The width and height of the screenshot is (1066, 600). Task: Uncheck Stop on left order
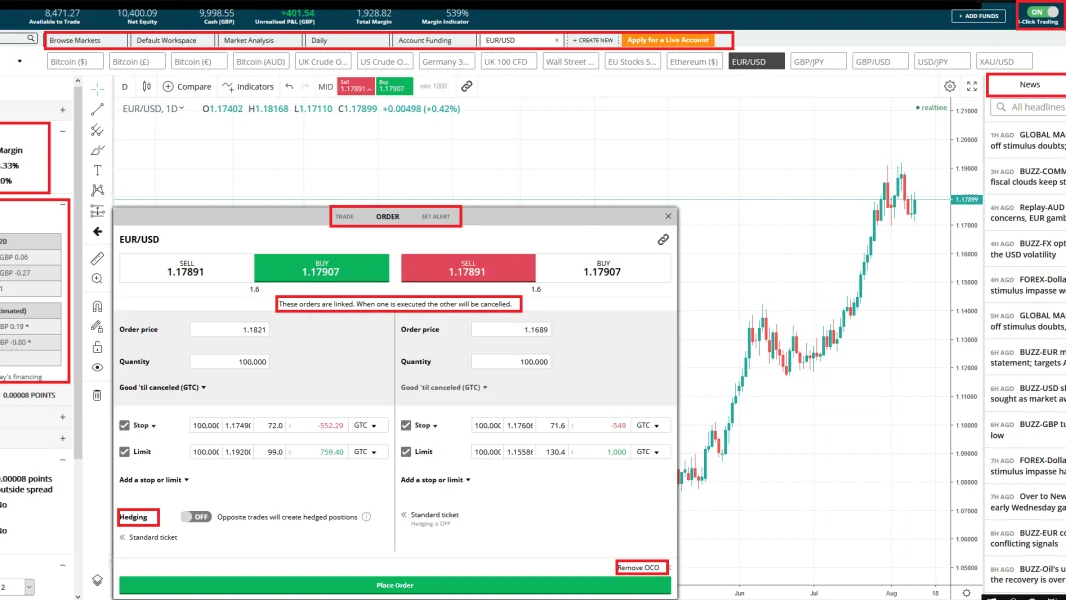tap(124, 425)
